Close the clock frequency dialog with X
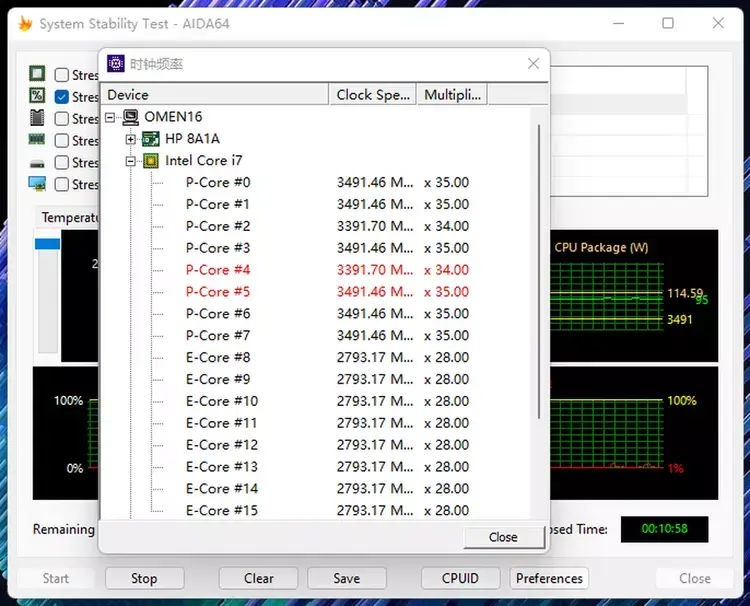The height and width of the screenshot is (606, 750). click(x=533, y=64)
